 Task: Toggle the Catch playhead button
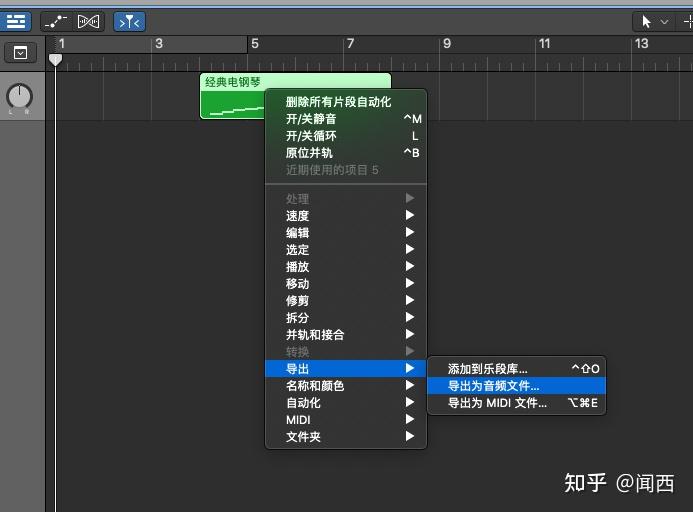tap(129, 21)
